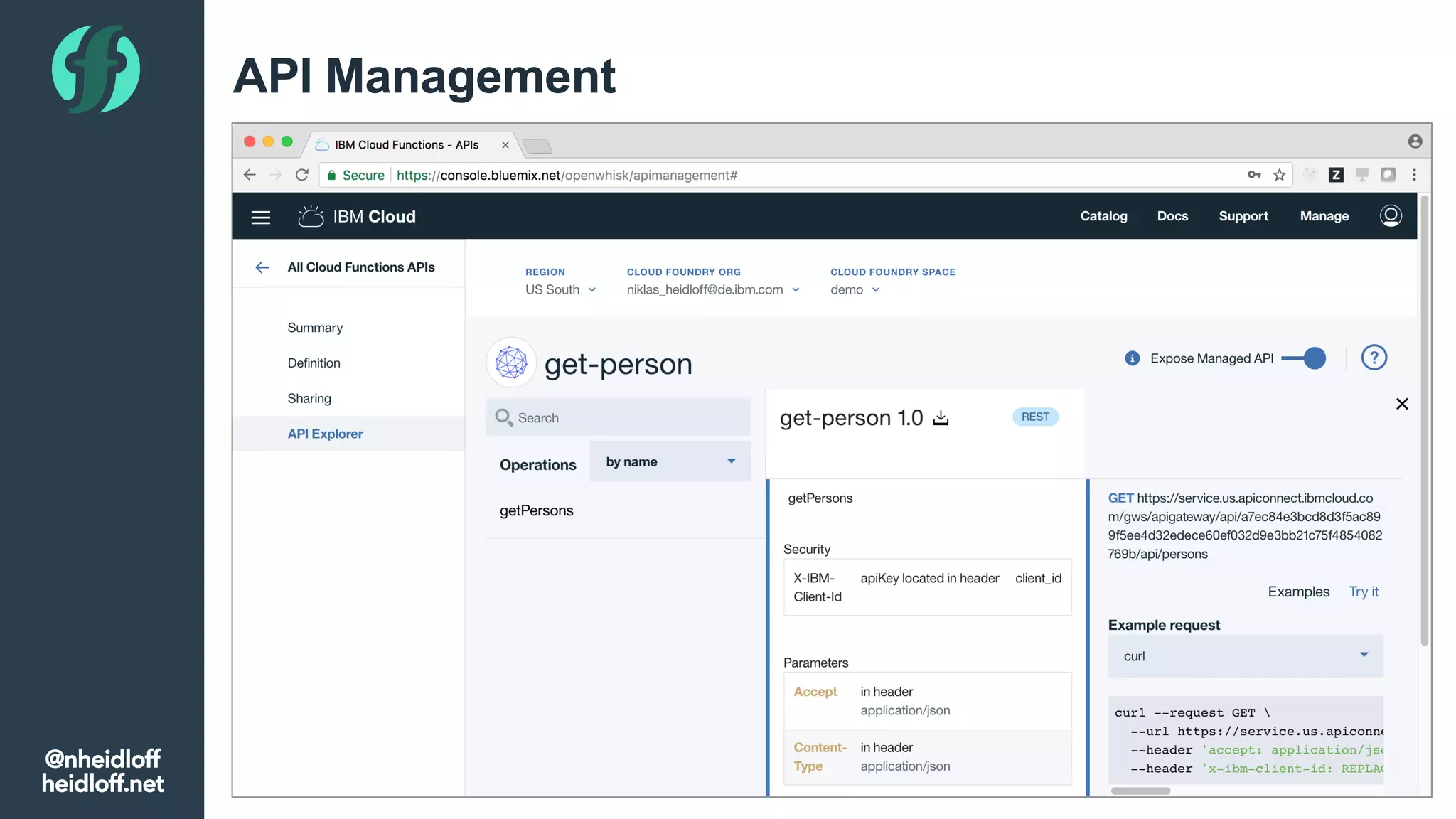Click the Accept parameter name
Screen dimensions: 1456x819
[815, 692]
